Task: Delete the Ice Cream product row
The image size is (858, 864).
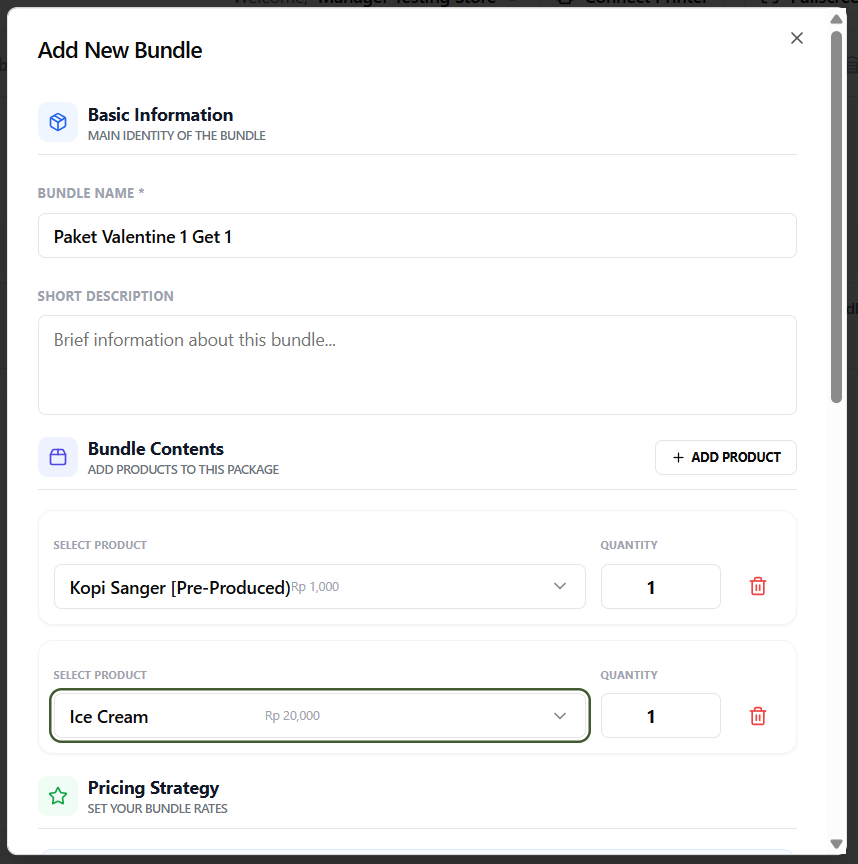Action: 758,716
